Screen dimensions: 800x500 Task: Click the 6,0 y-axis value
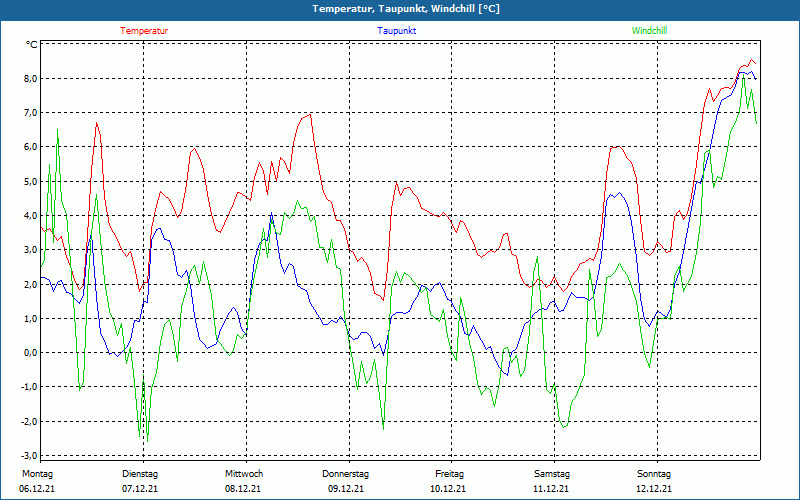pyautogui.click(x=30, y=147)
